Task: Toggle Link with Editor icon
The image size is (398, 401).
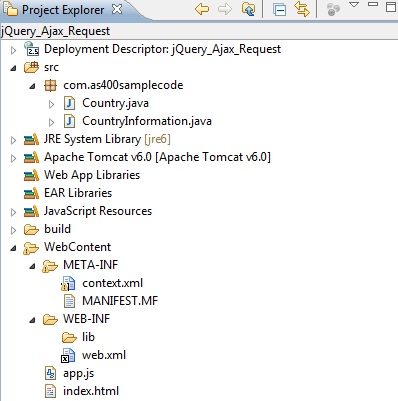Action: coord(302,9)
